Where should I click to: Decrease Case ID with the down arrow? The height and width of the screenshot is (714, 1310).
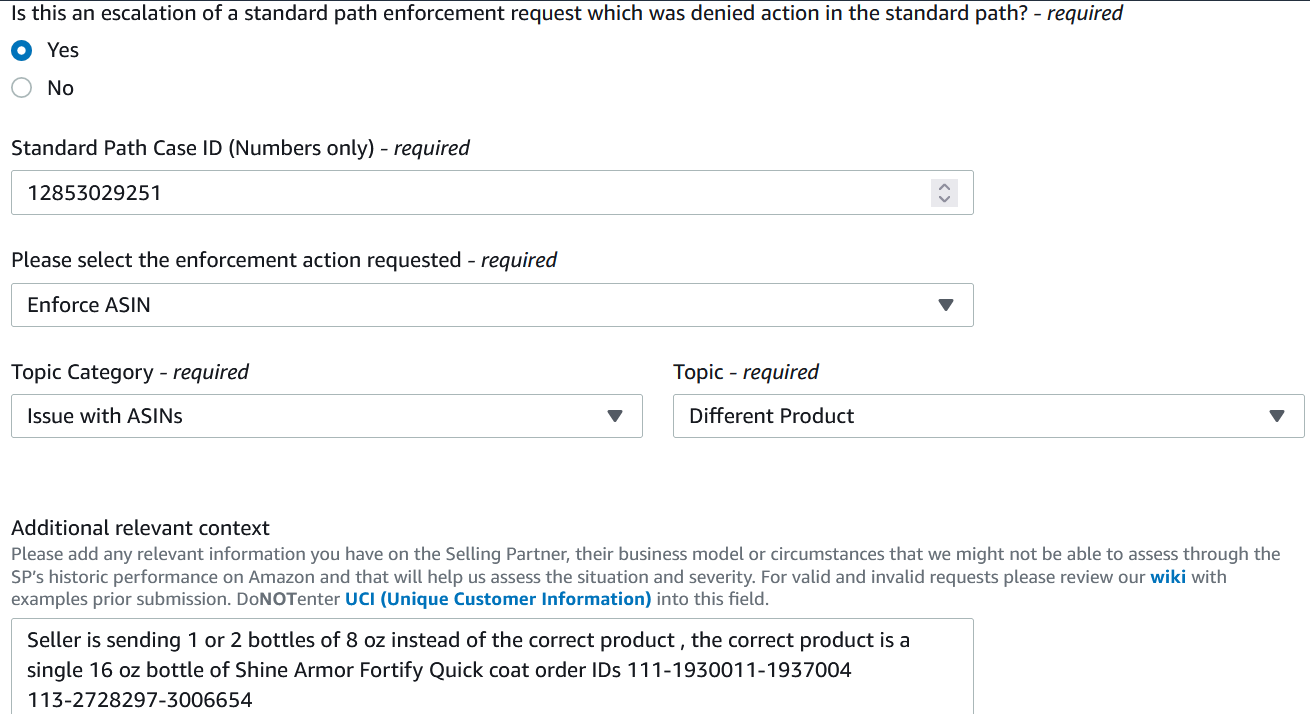pos(944,199)
